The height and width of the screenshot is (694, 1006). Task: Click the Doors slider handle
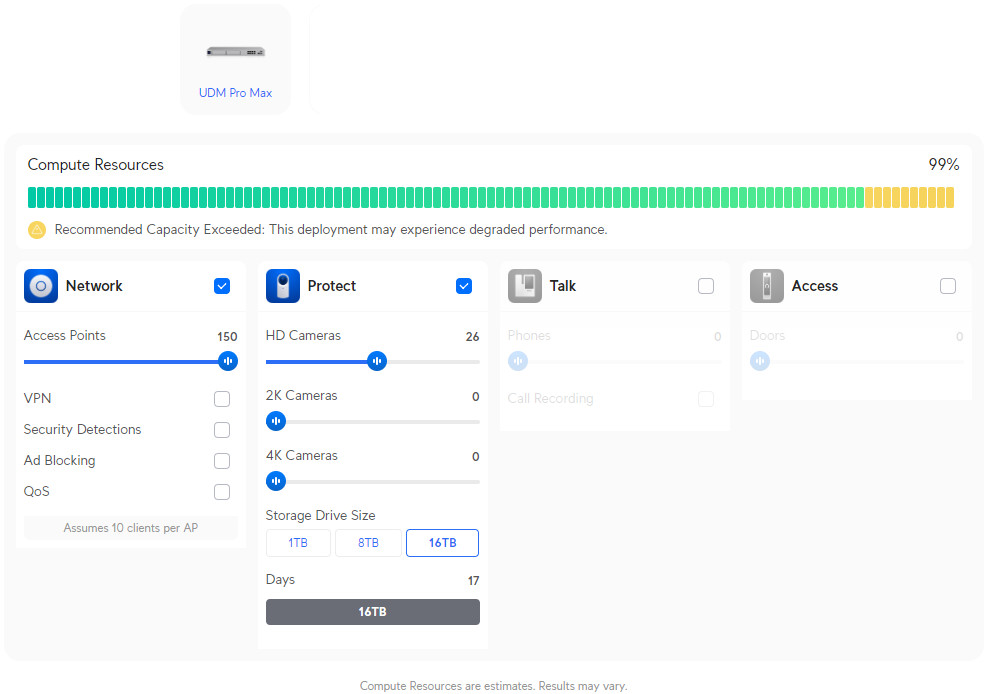[760, 361]
